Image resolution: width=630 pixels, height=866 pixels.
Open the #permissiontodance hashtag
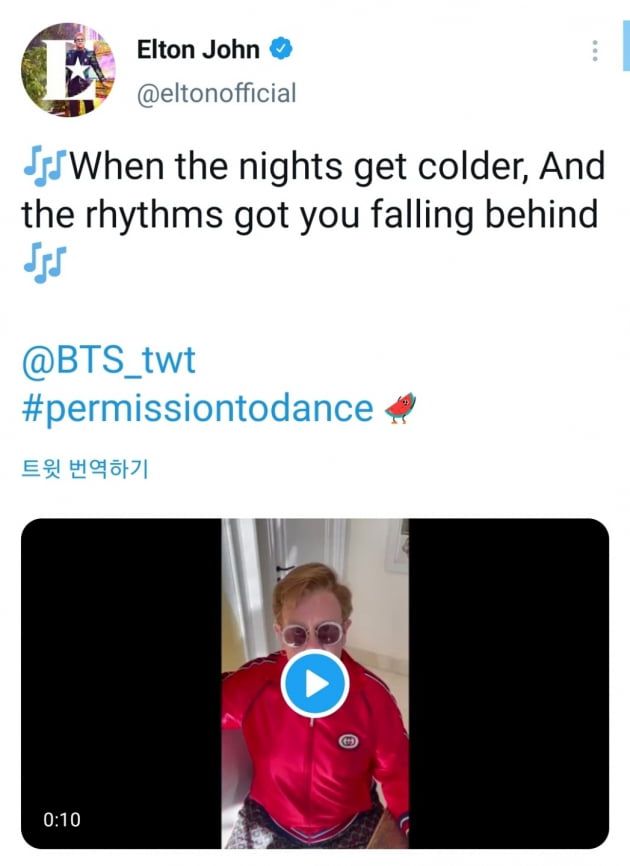(x=197, y=409)
